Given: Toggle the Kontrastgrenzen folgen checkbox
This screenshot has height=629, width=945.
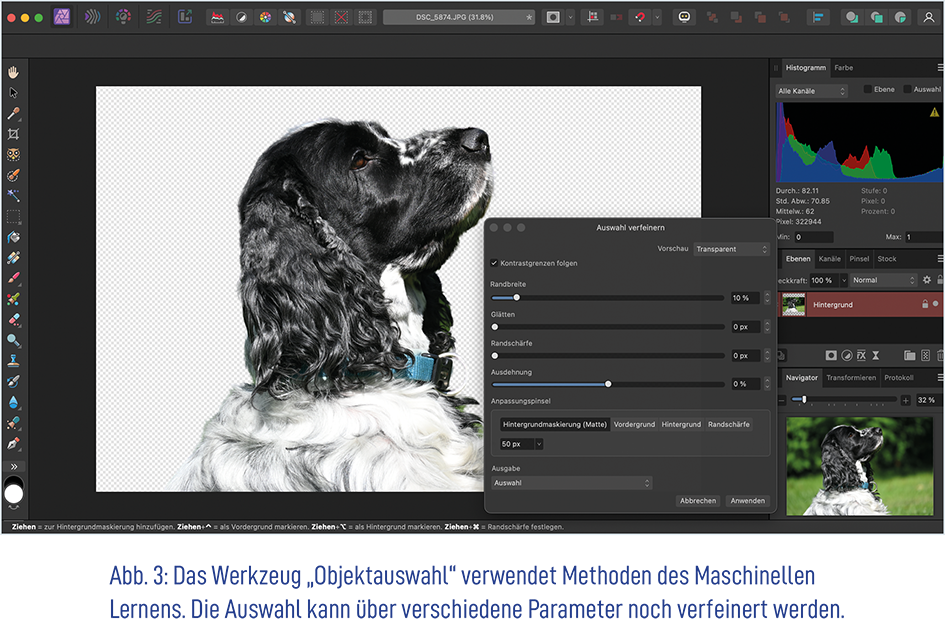Looking at the screenshot, I should point(494,263).
